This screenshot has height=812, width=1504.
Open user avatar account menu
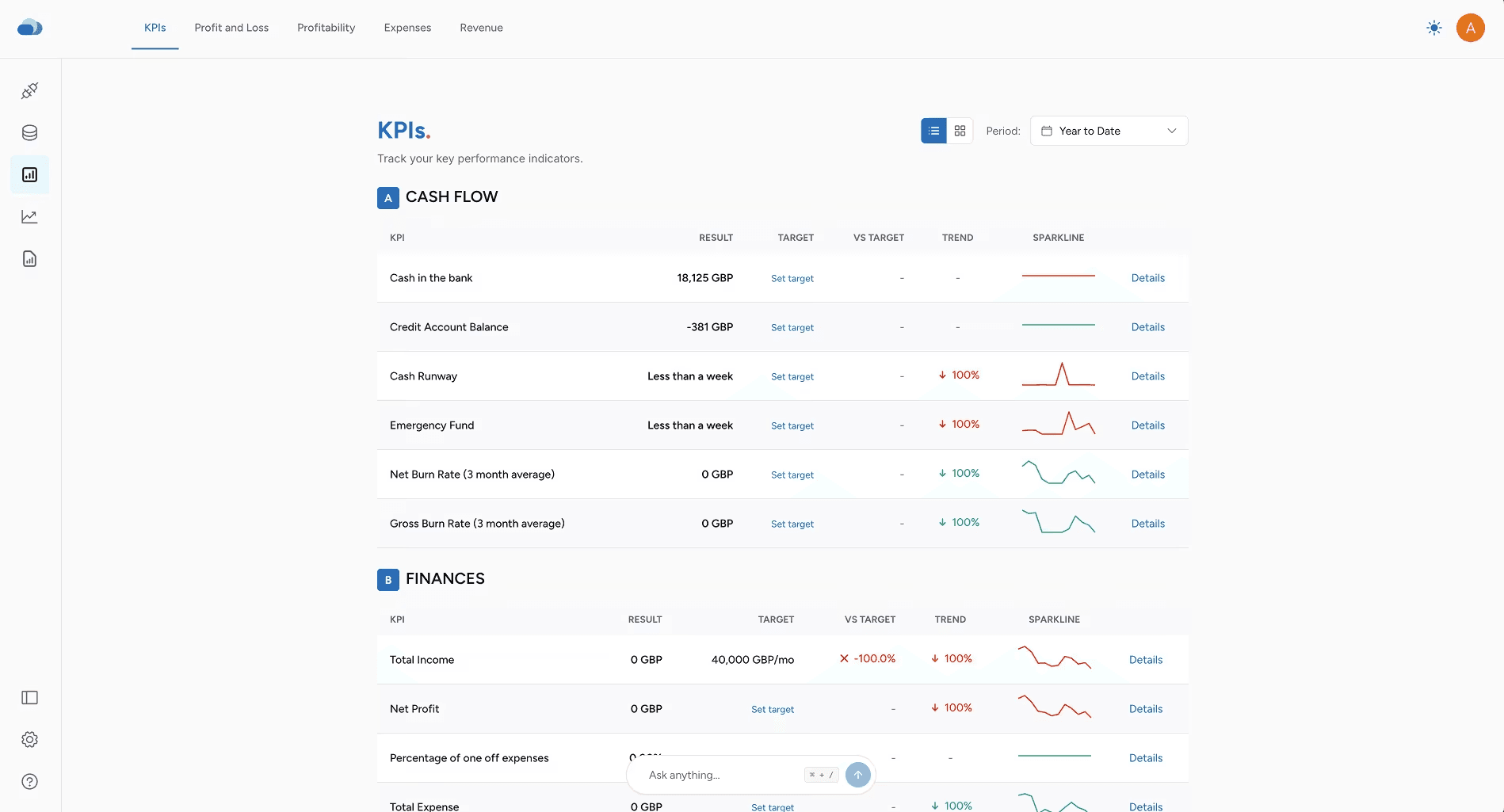[x=1470, y=28]
